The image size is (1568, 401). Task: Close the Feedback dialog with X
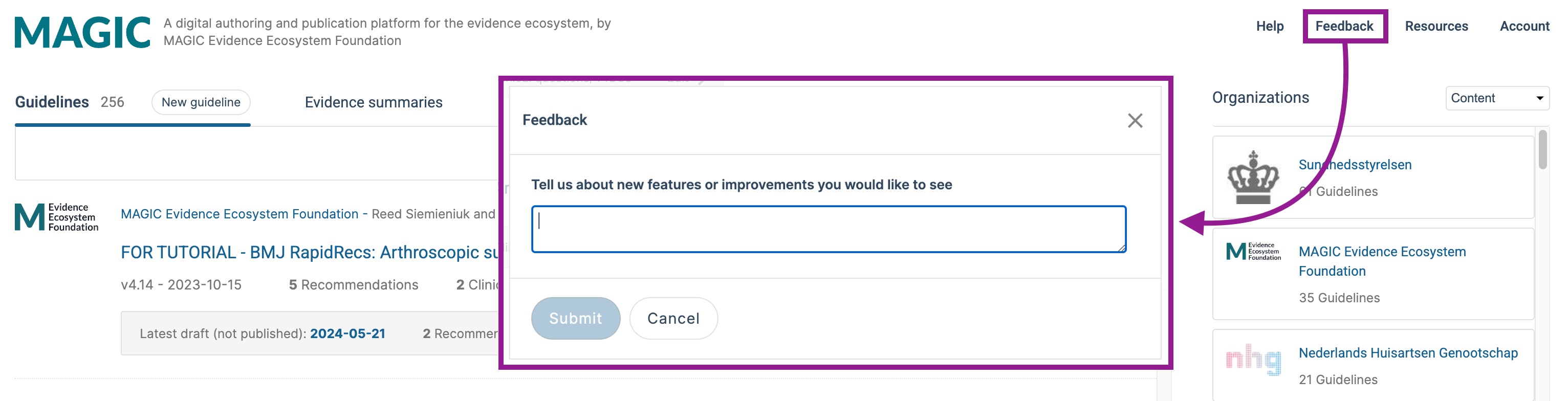[x=1135, y=121]
